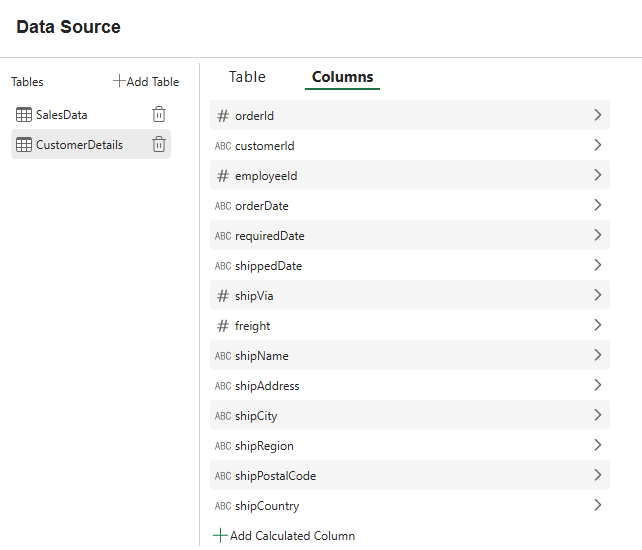This screenshot has height=550, width=642.
Task: Click the number type icon for employeeId
Action: point(223,176)
